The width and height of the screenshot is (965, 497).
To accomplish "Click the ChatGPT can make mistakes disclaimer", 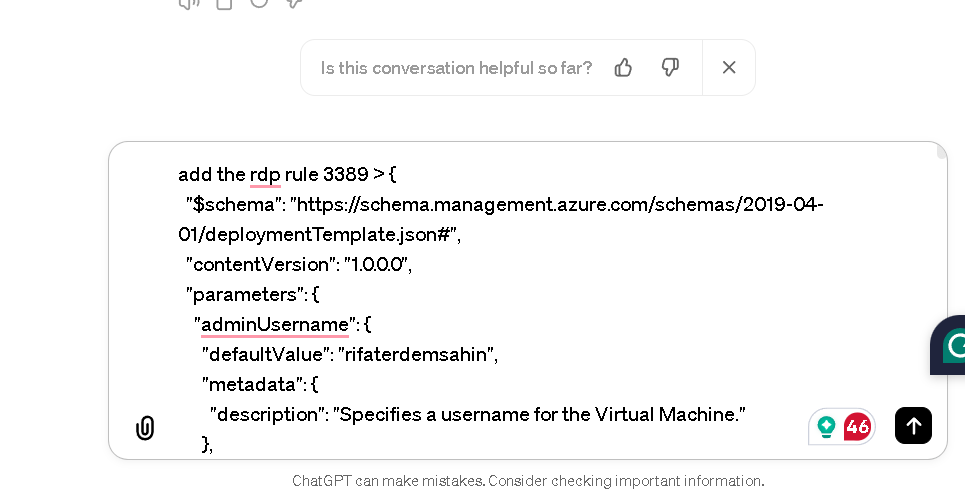I will [528, 480].
